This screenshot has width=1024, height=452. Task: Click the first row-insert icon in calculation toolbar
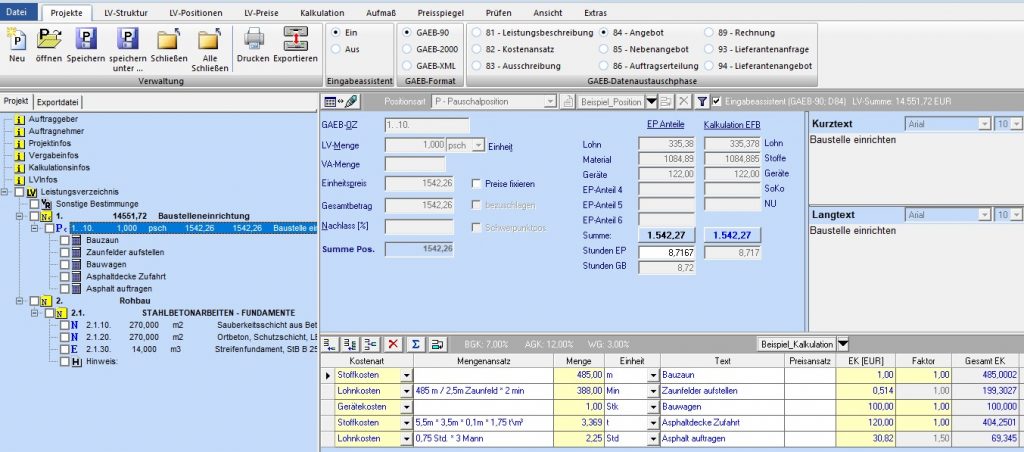(330, 344)
